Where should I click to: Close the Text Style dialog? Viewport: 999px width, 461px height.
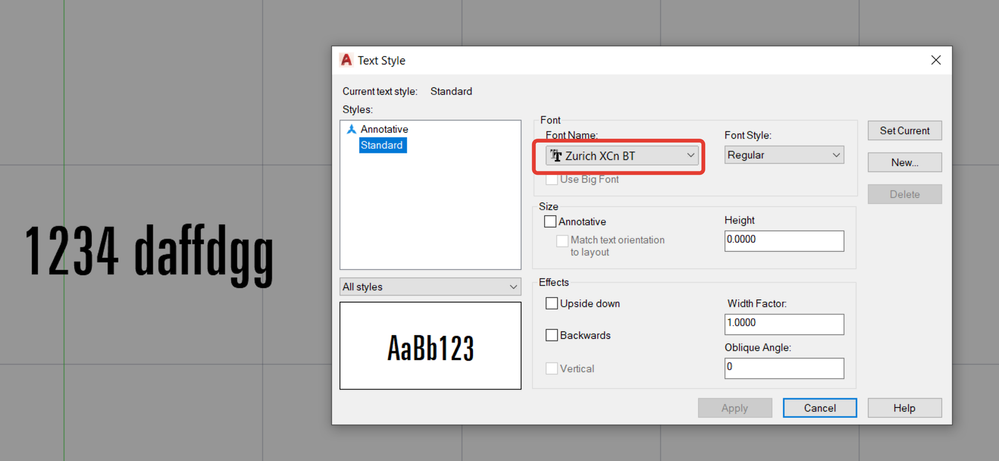[x=935, y=60]
